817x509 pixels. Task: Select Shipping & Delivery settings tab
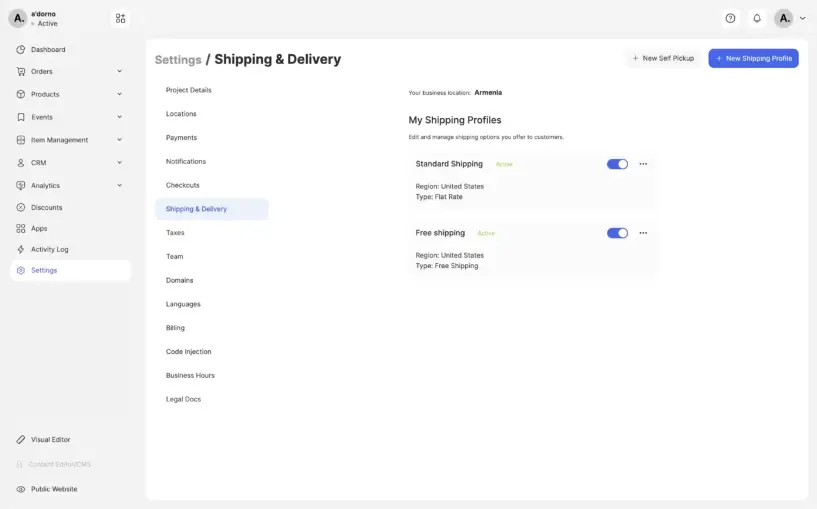tap(212, 209)
